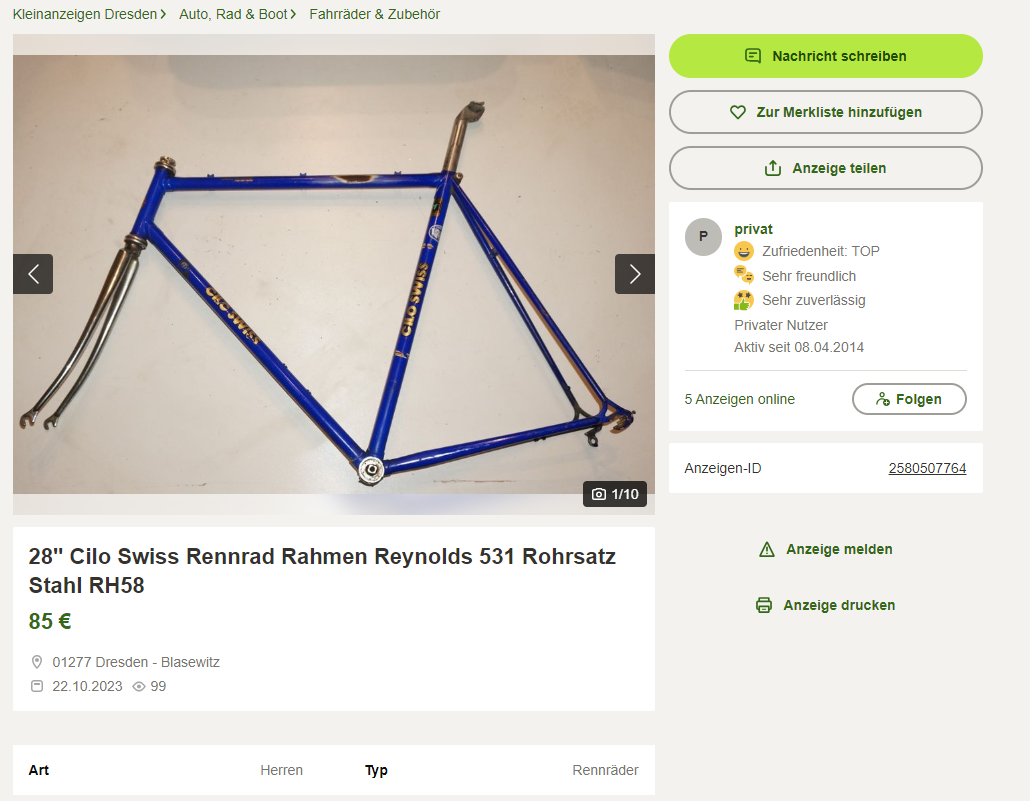This screenshot has height=801, width=1030.
Task: Open the blue bike frame photo
Action: pos(334,274)
